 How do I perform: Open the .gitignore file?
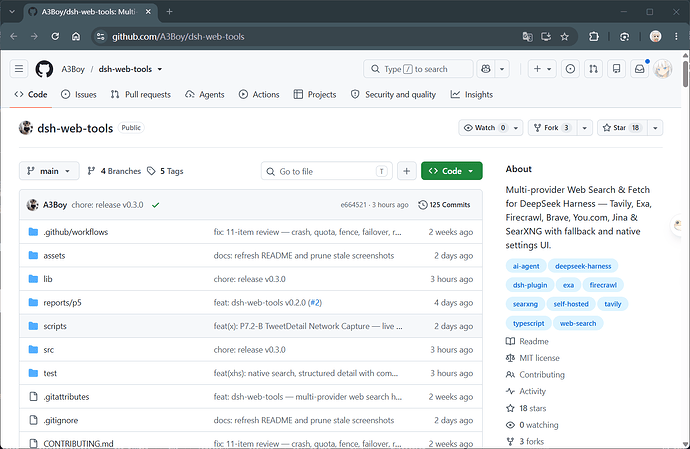pyautogui.click(x=60, y=420)
